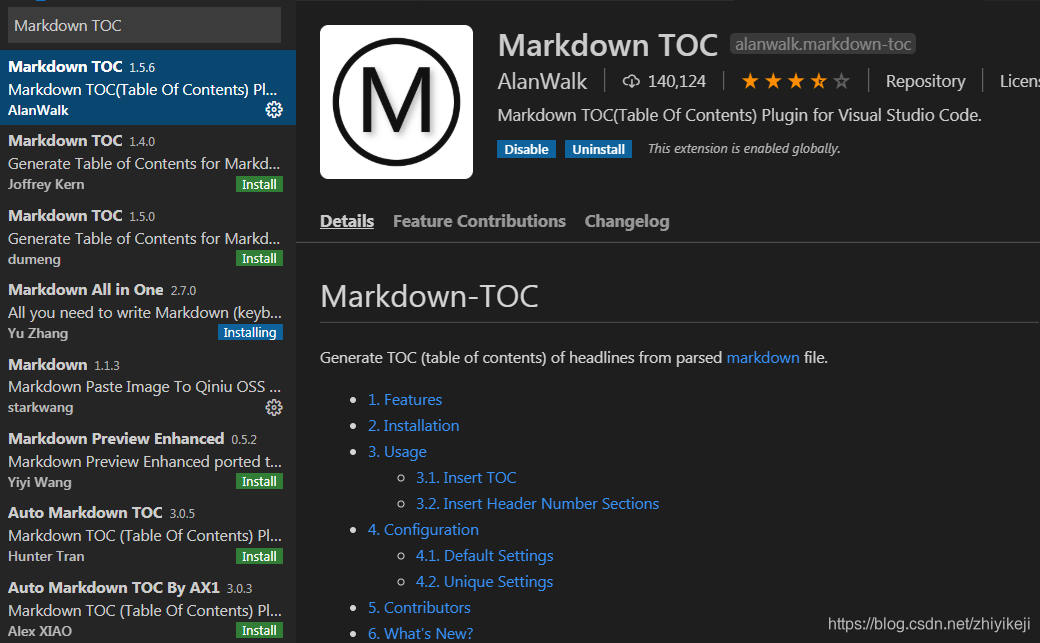The height and width of the screenshot is (643, 1040).
Task: Select Markdown TOC 1.5.6 in extension list
Action: [148, 88]
